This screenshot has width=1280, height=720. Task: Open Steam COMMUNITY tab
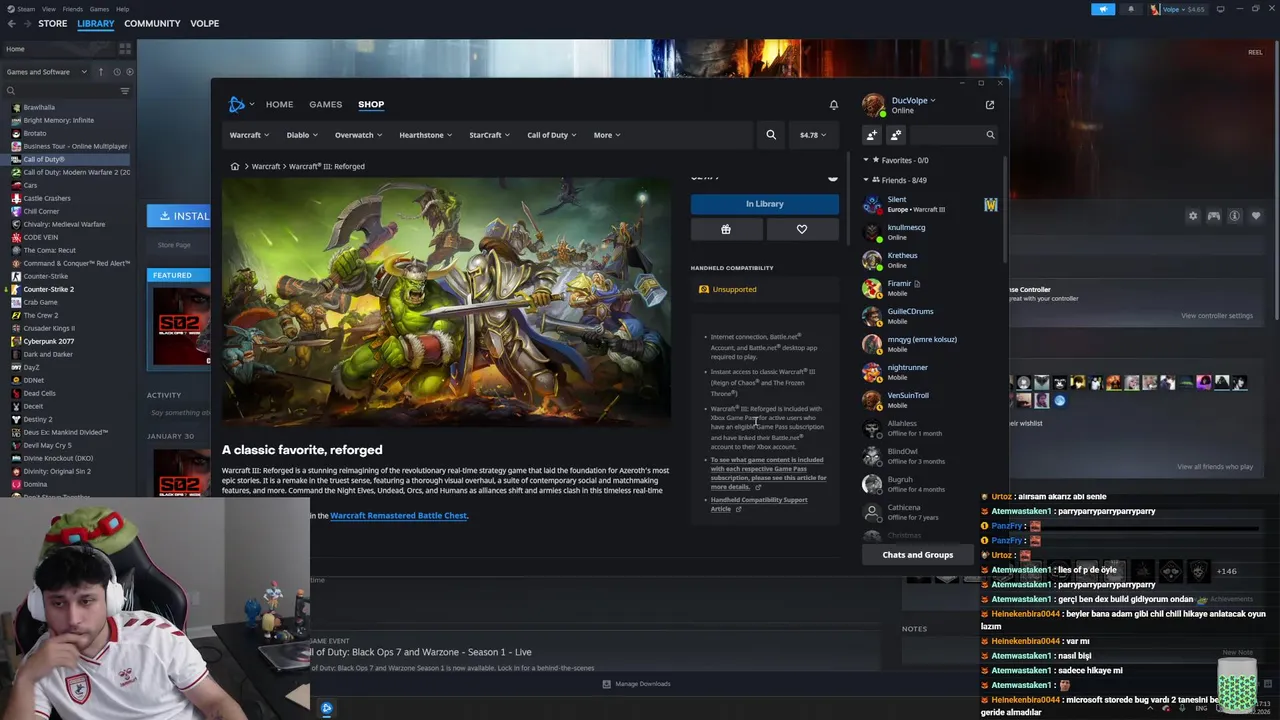click(x=152, y=24)
